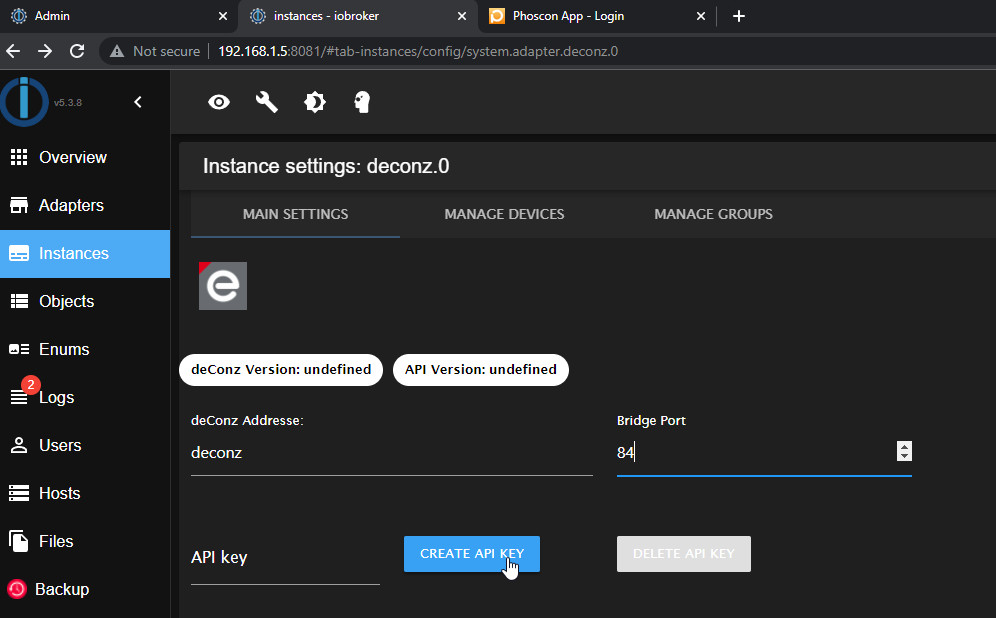
Task: Switch to the Manage Groups tab
Action: 713,214
